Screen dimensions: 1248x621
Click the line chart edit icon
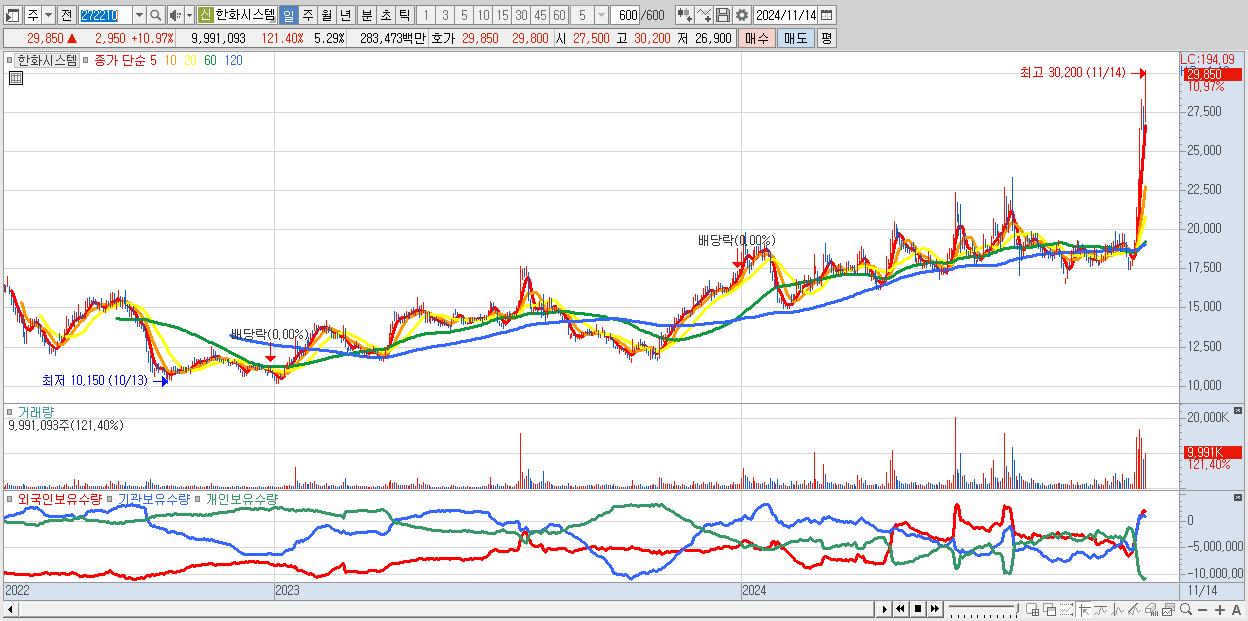click(x=704, y=15)
